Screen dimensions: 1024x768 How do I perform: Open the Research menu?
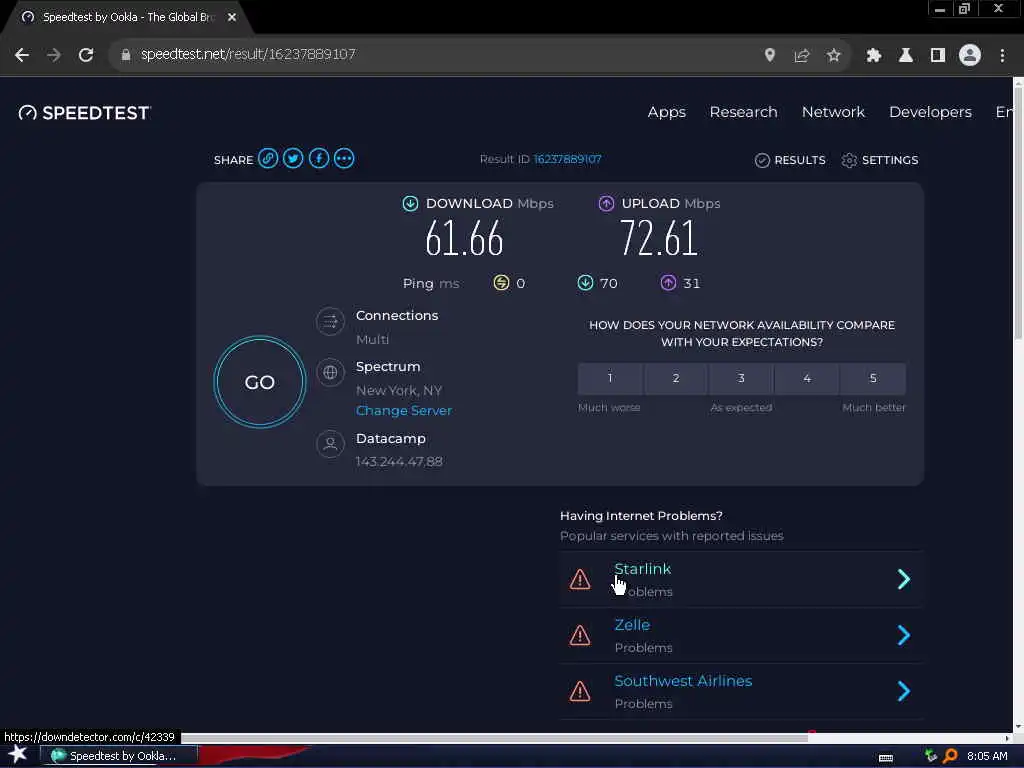coord(743,112)
